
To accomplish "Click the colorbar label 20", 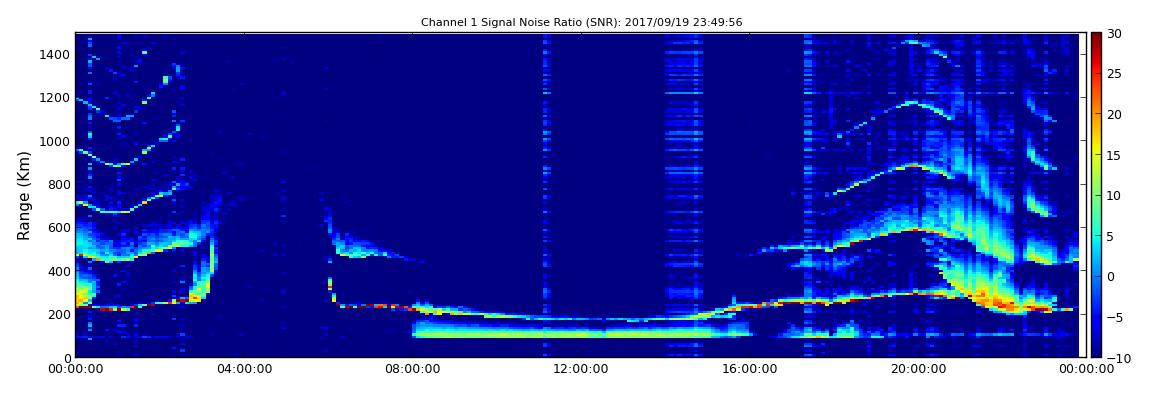I will (x=1114, y=114).
